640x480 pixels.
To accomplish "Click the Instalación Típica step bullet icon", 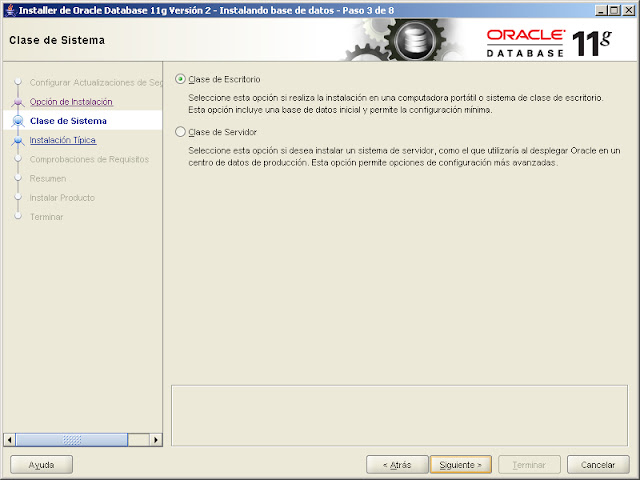I will 18,140.
